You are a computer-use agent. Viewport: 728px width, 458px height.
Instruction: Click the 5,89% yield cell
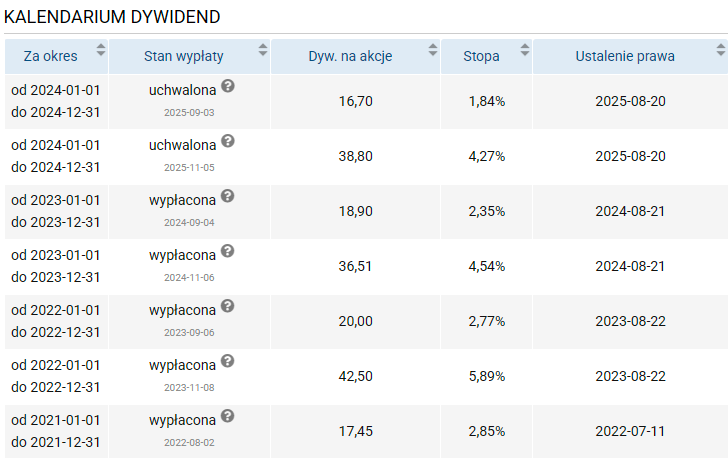tap(487, 376)
